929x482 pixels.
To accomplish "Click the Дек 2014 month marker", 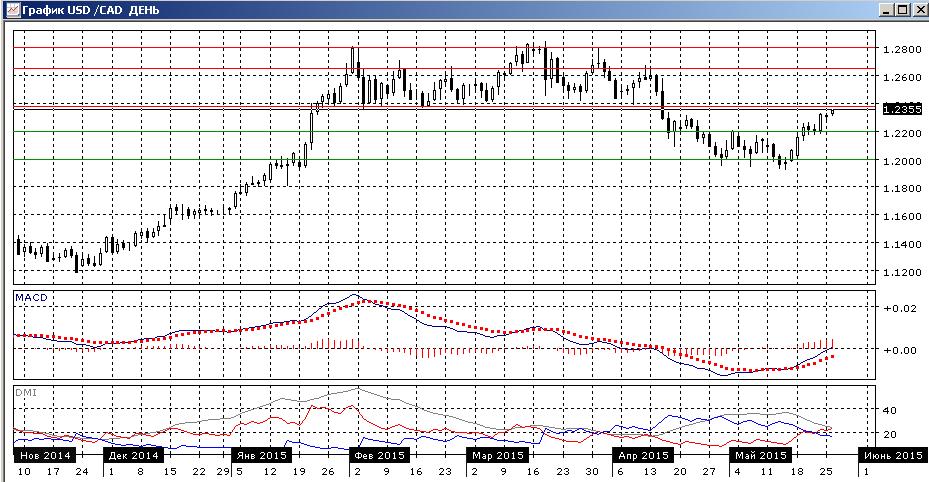I will (134, 455).
